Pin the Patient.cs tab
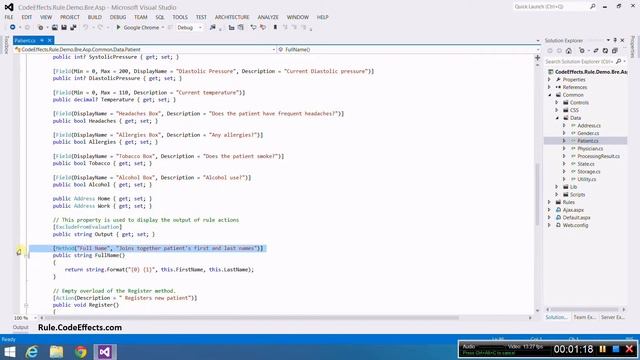Viewport: 640px width, 360px height. 42,40
